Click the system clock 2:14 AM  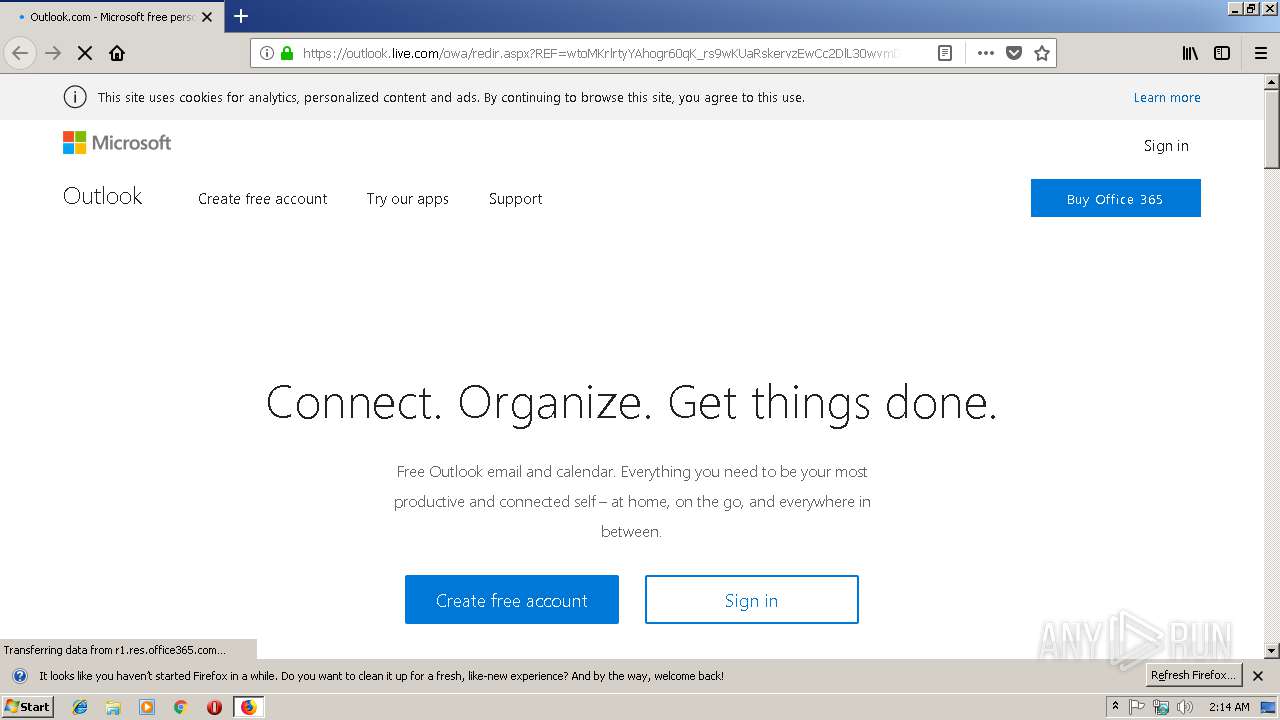point(1229,707)
